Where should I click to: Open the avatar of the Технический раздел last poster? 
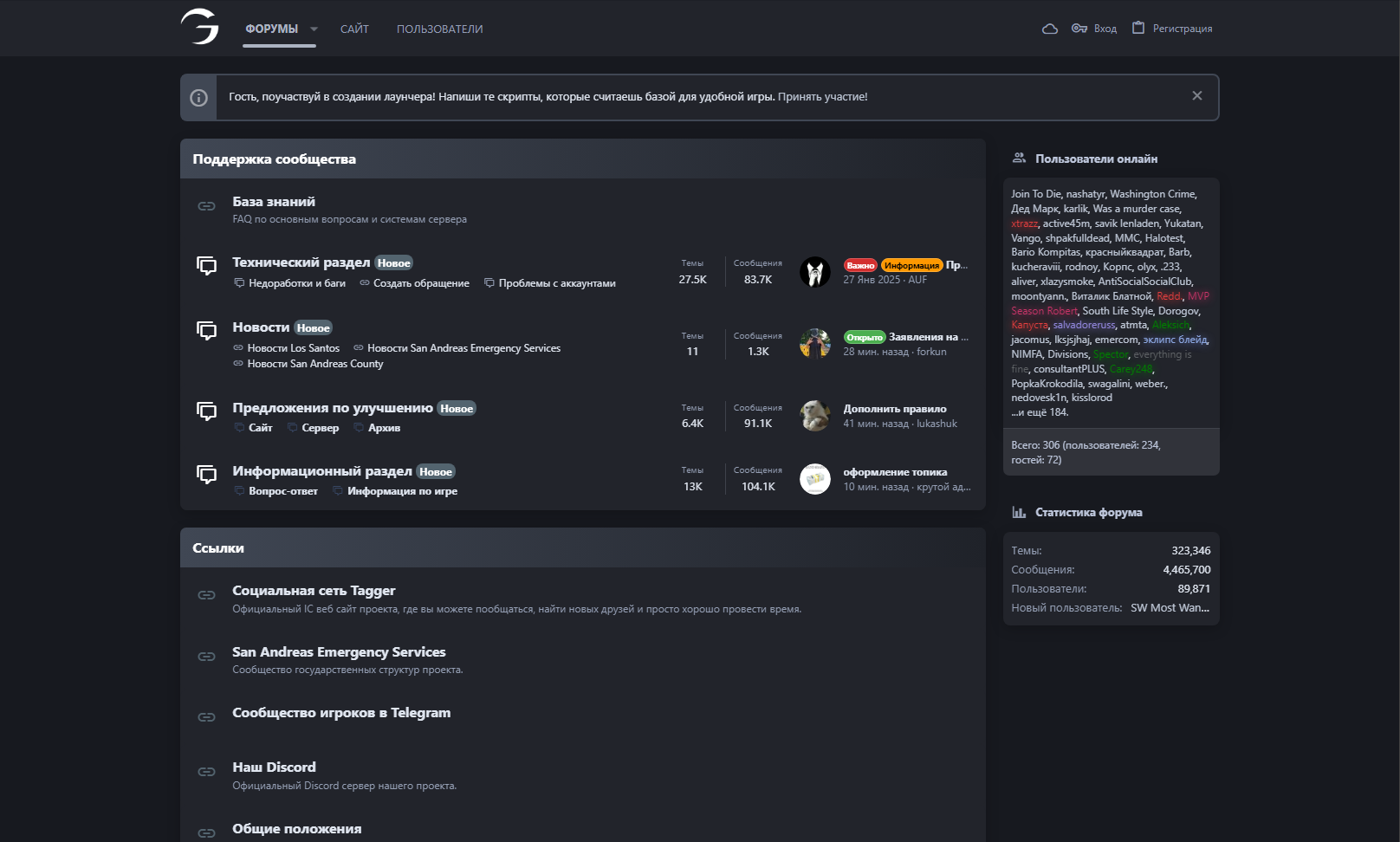point(814,272)
